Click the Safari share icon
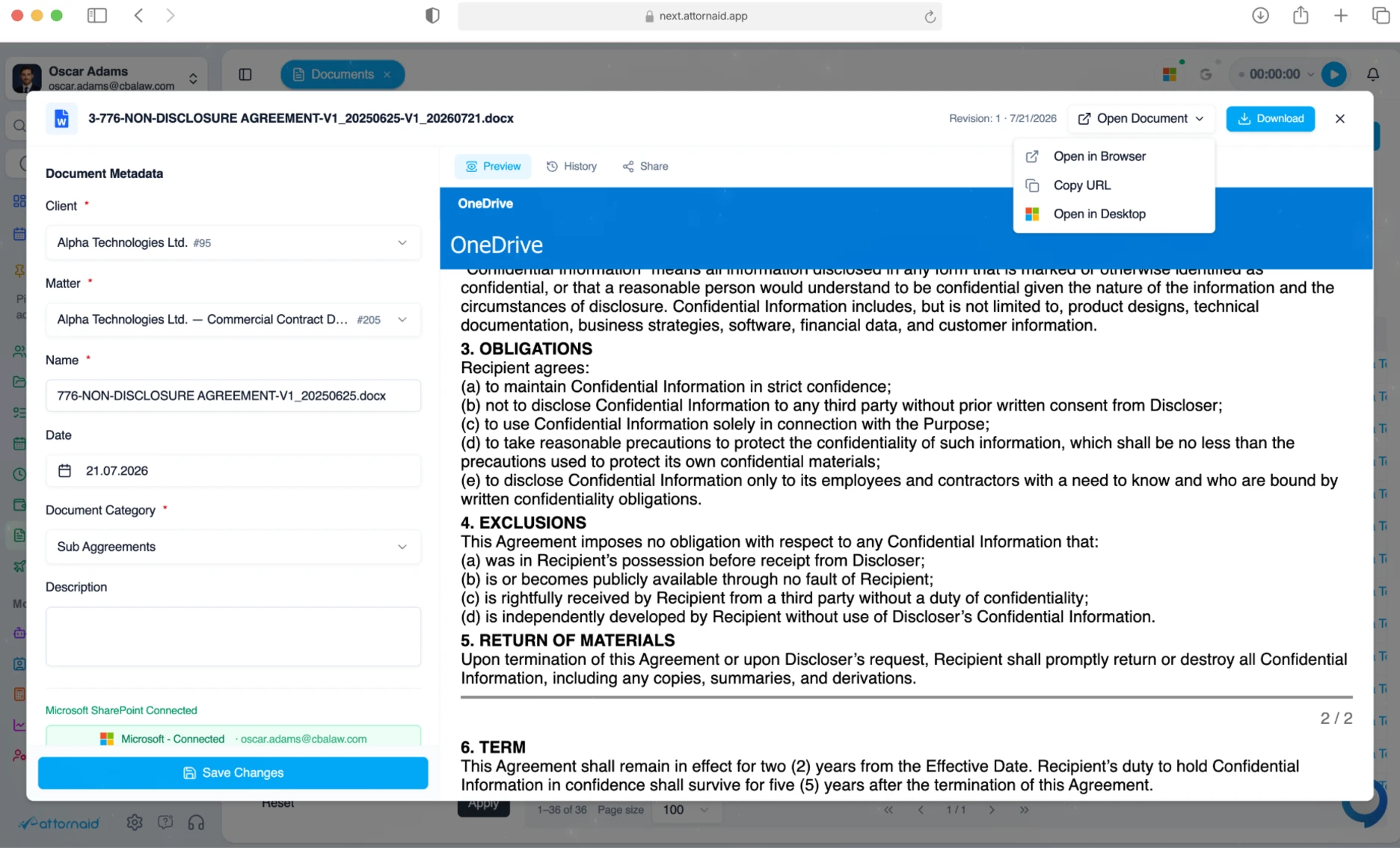1400x848 pixels. click(1301, 15)
